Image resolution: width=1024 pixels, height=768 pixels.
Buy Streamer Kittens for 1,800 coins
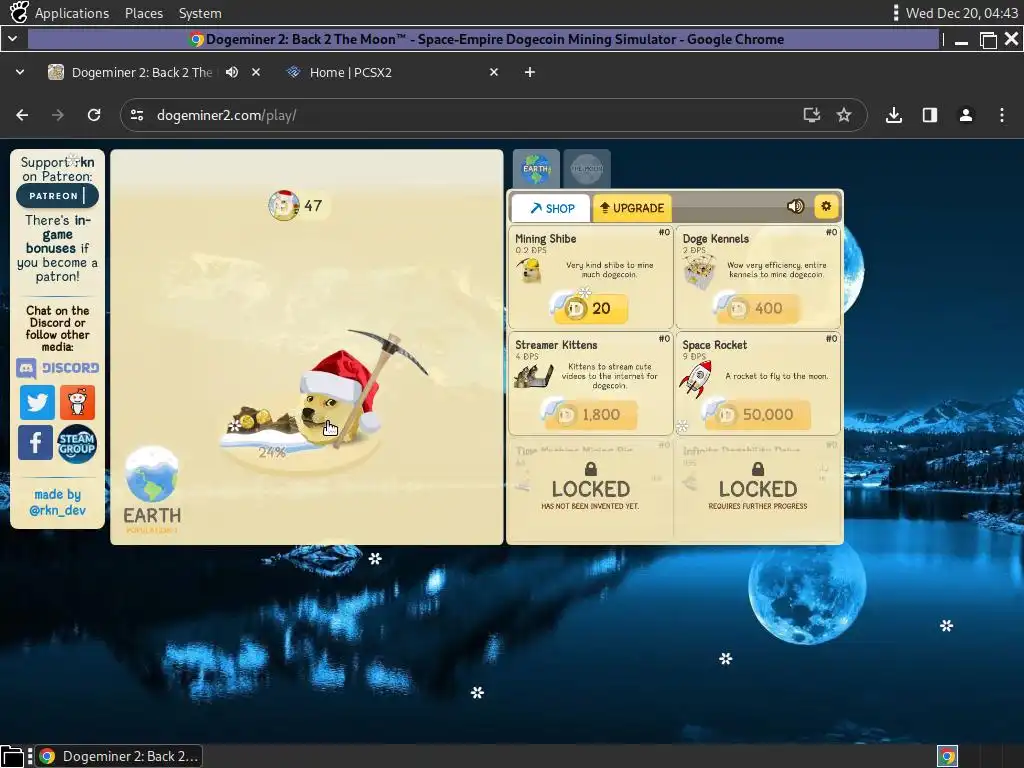[590, 414]
